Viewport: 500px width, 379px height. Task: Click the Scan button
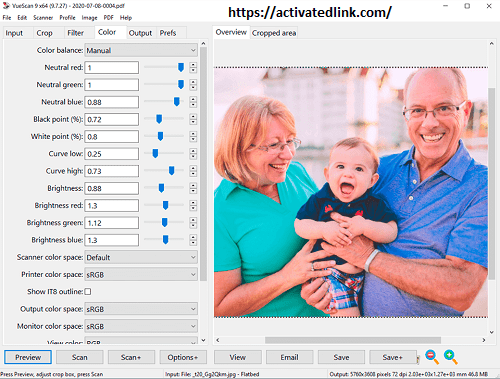pos(80,357)
